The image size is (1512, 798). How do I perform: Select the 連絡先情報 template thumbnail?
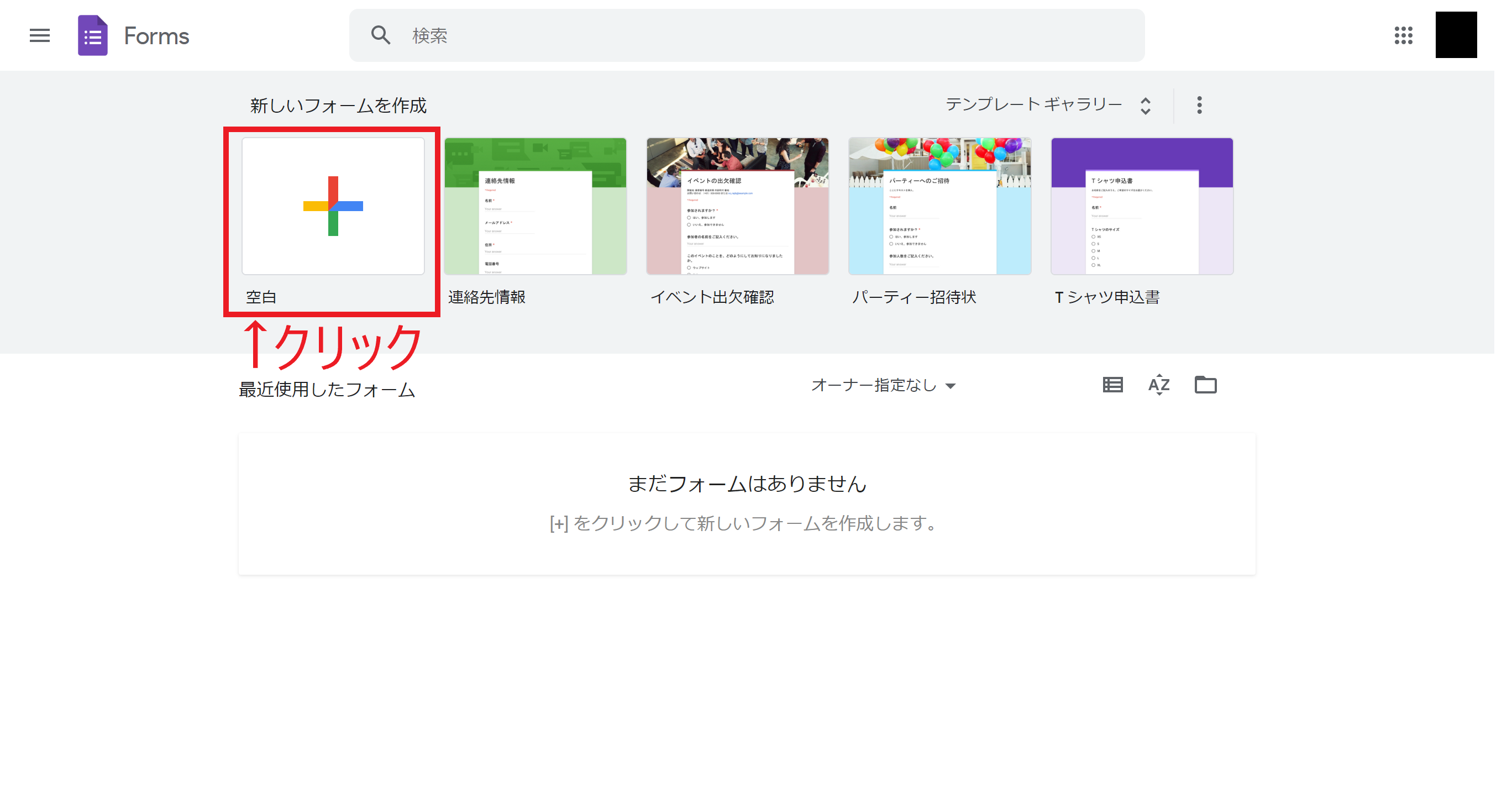click(535, 206)
